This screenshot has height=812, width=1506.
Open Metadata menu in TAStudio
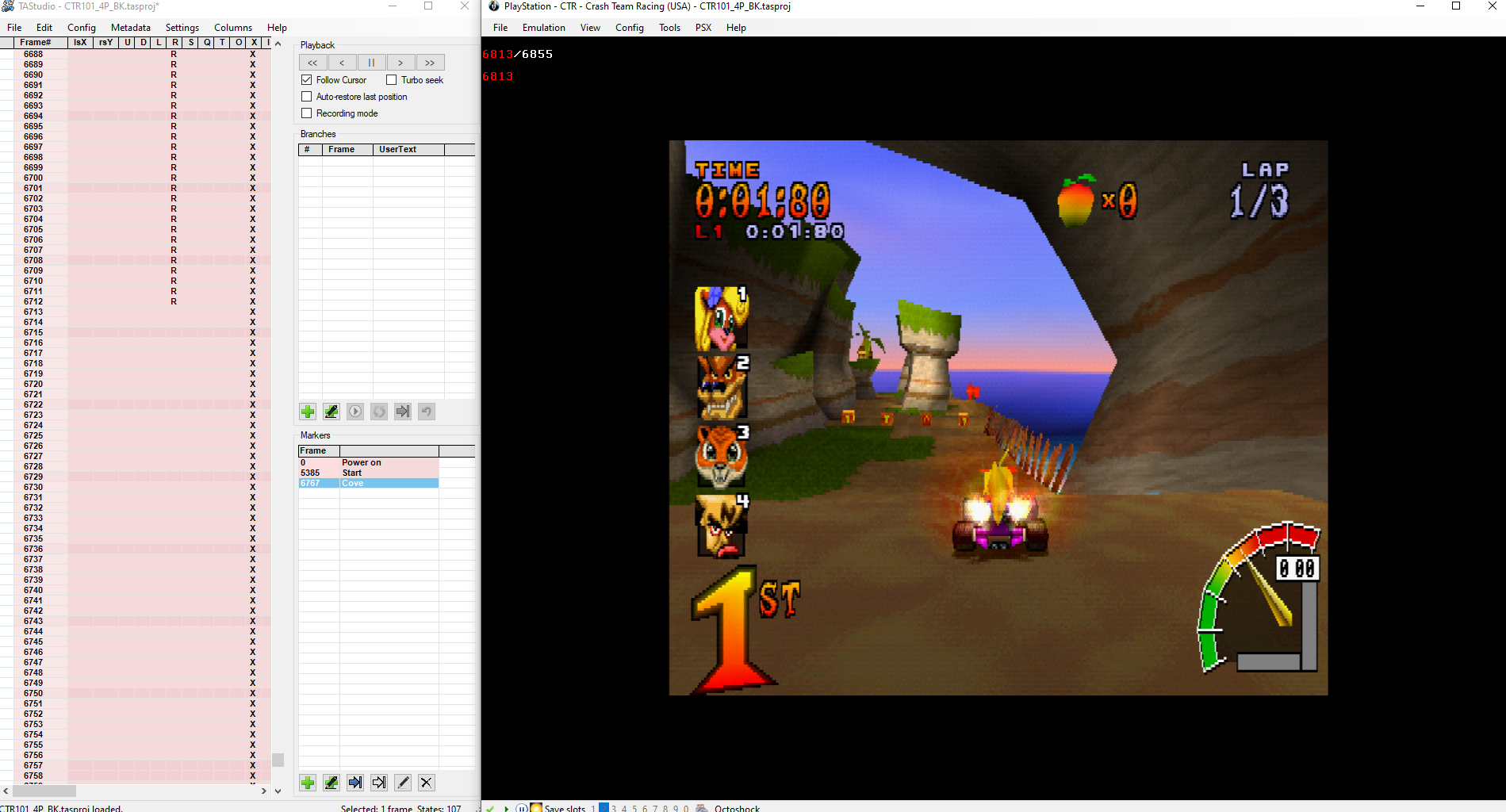pyautogui.click(x=131, y=28)
